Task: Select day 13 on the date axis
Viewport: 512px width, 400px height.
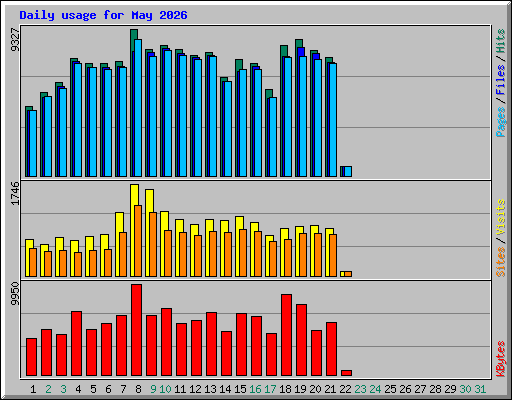Action: 210,389
